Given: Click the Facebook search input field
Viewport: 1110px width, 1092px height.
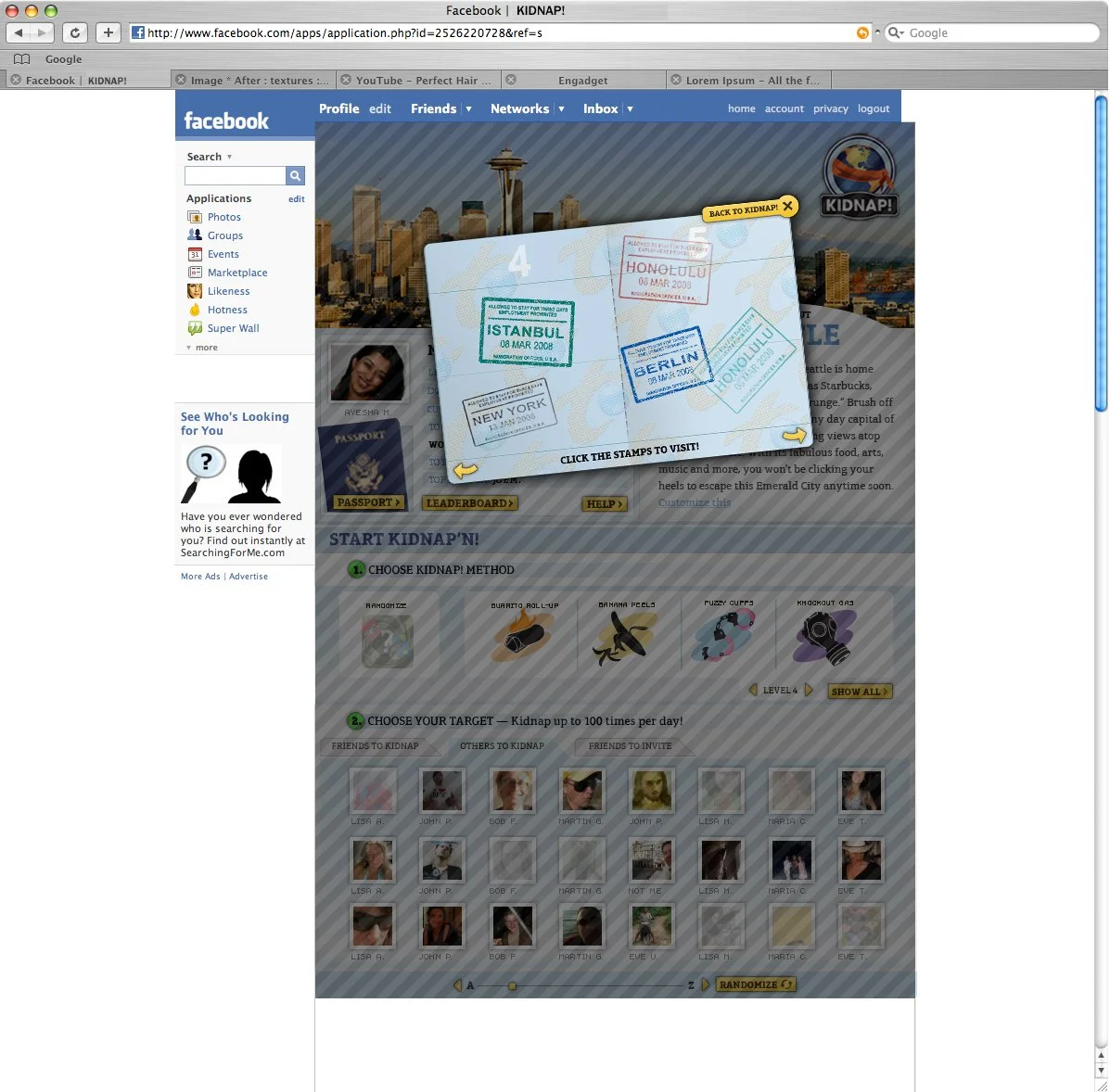Looking at the screenshot, I should click(235, 175).
